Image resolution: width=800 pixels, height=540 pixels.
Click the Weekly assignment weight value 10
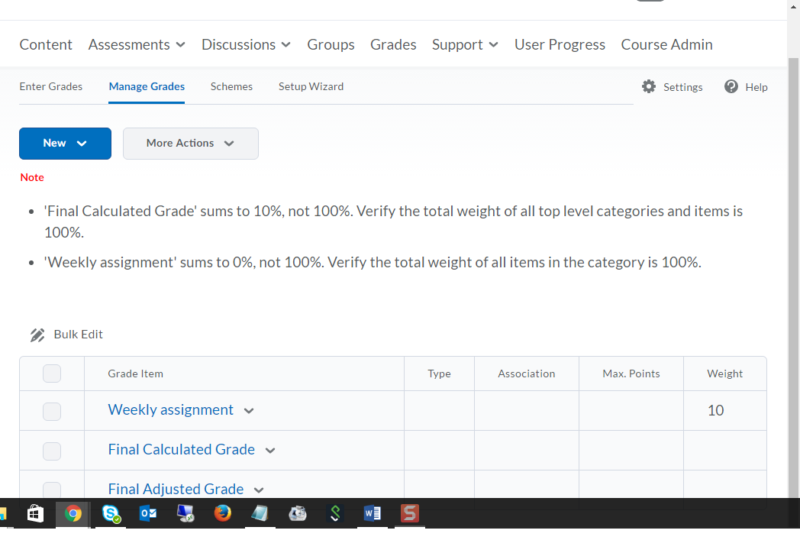[x=715, y=411]
